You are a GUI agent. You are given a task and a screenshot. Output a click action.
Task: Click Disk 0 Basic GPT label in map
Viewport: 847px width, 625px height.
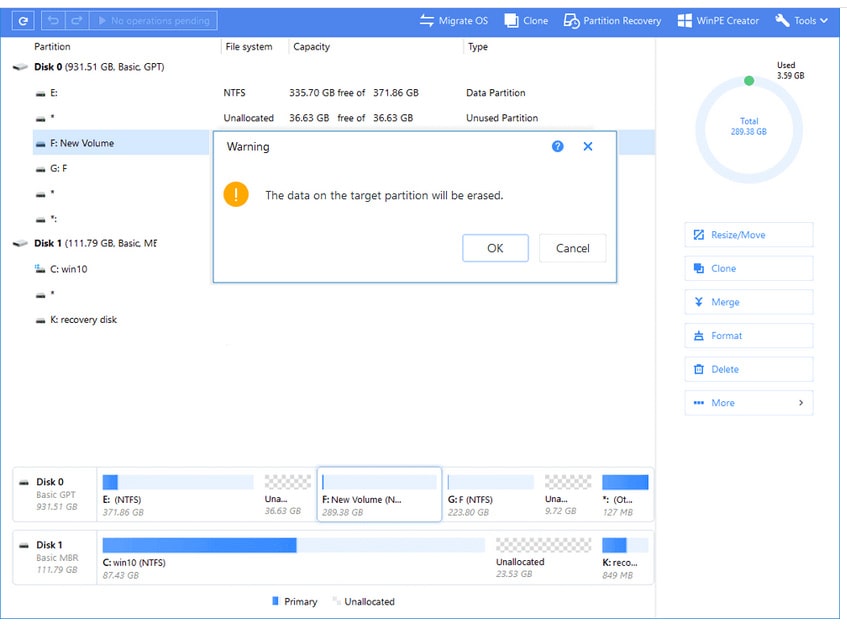pyautogui.click(x=55, y=494)
